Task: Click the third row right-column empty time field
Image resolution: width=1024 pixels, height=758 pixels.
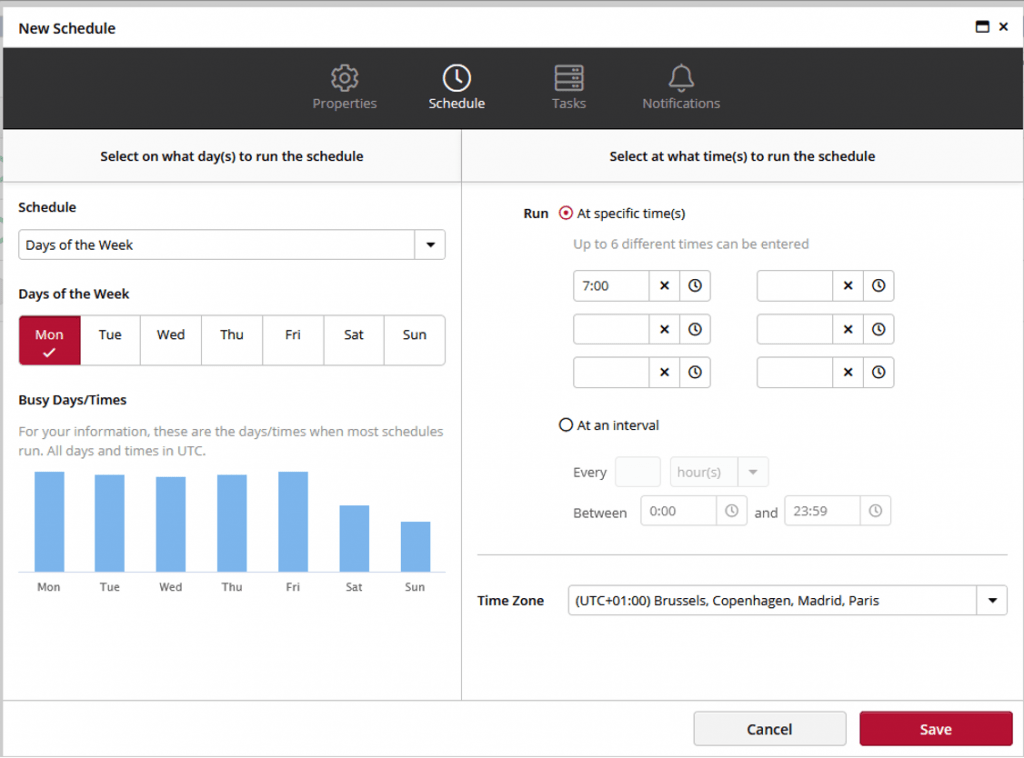Action: pos(795,372)
